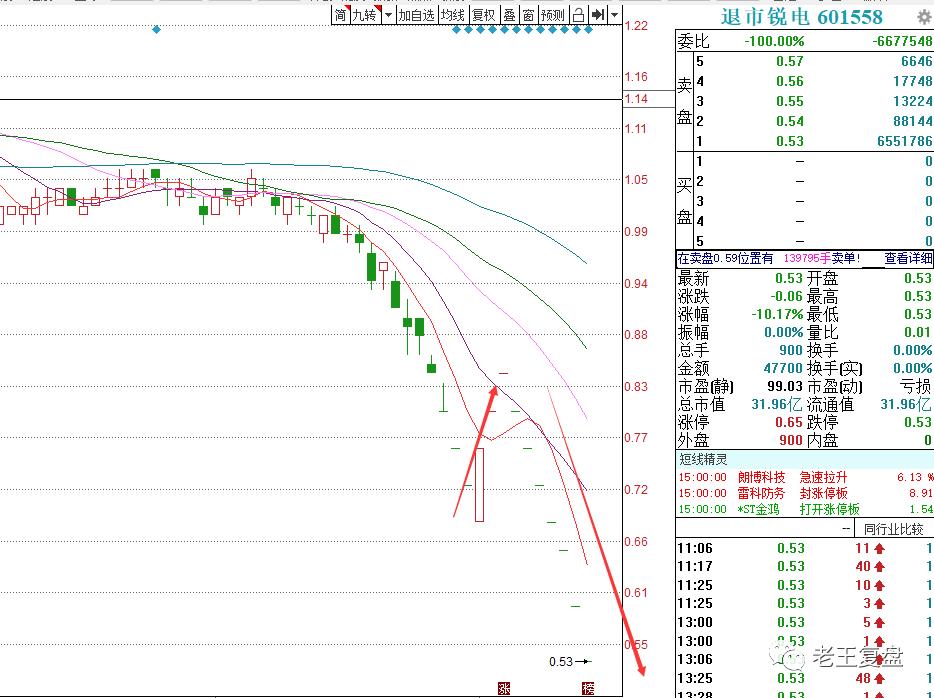
Task: Click sell level 5 price 0.57
Action: (790, 61)
